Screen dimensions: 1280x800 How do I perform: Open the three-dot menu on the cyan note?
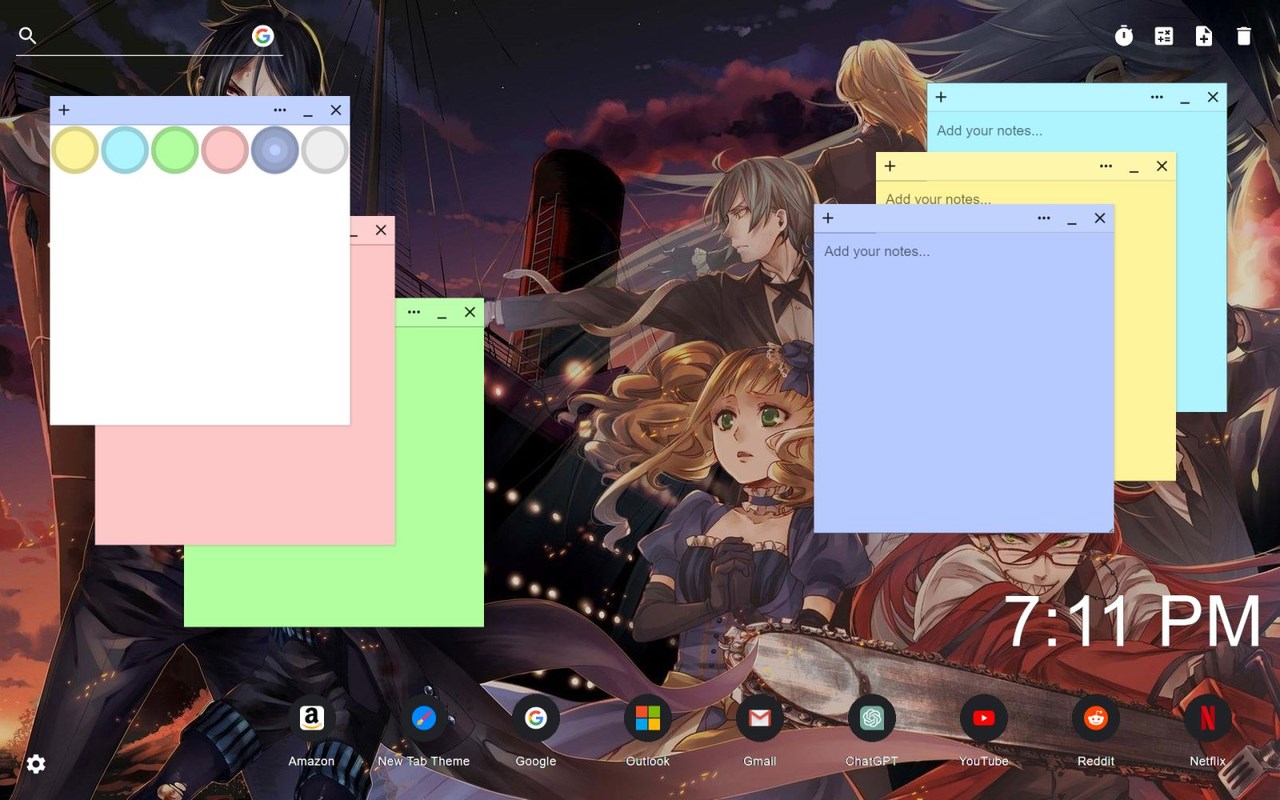click(1157, 97)
